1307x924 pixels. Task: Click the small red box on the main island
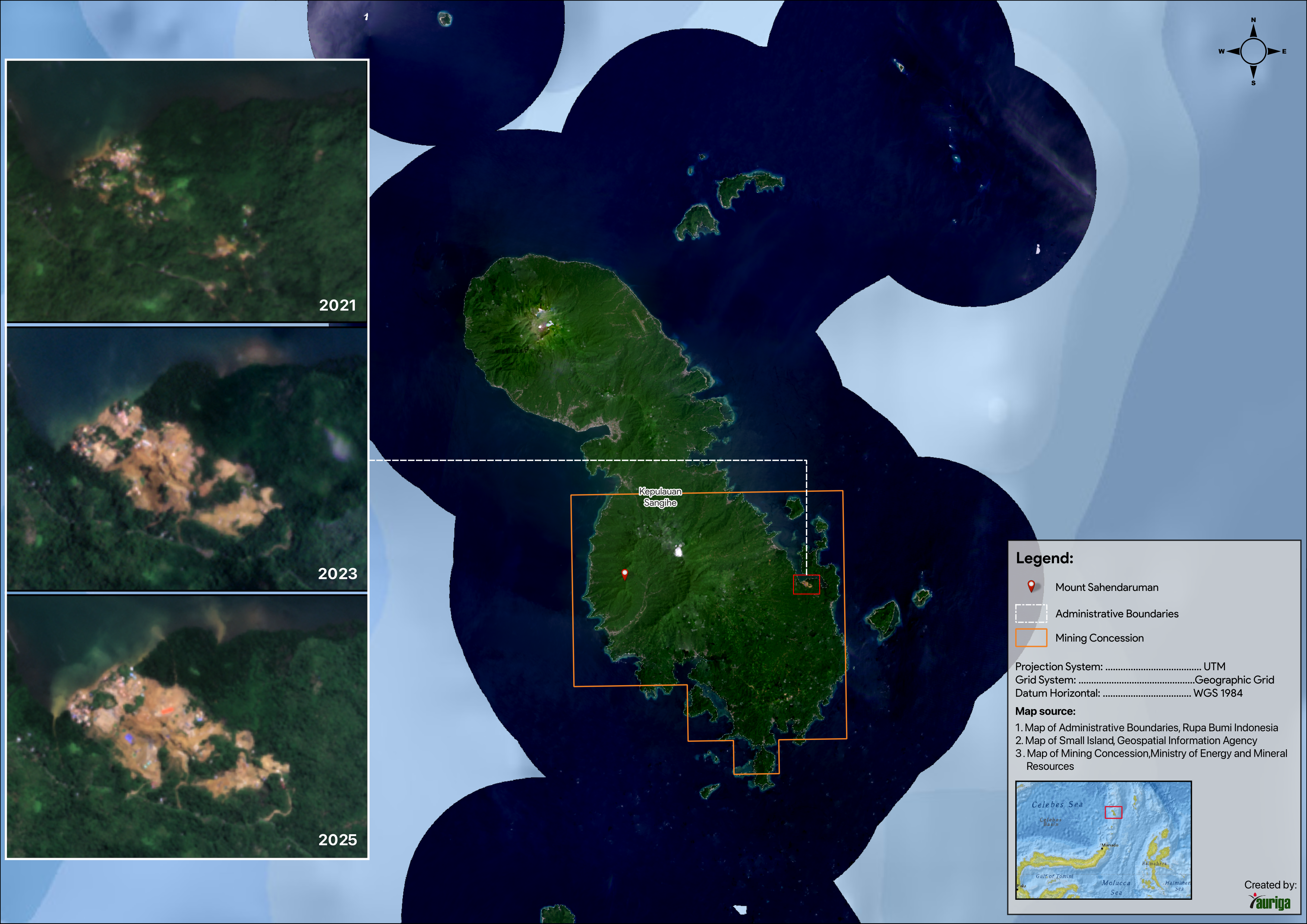[x=806, y=585]
